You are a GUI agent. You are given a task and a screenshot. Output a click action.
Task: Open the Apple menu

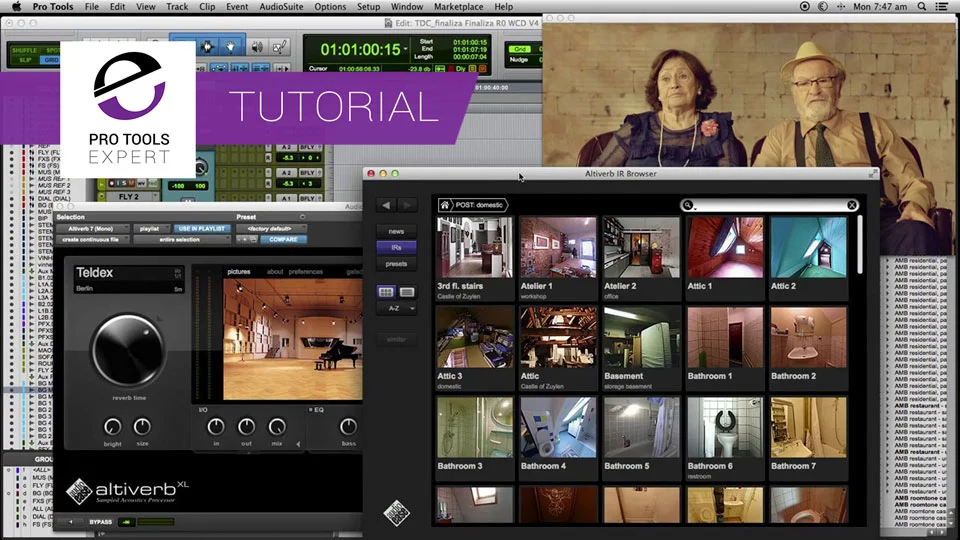tap(17, 7)
